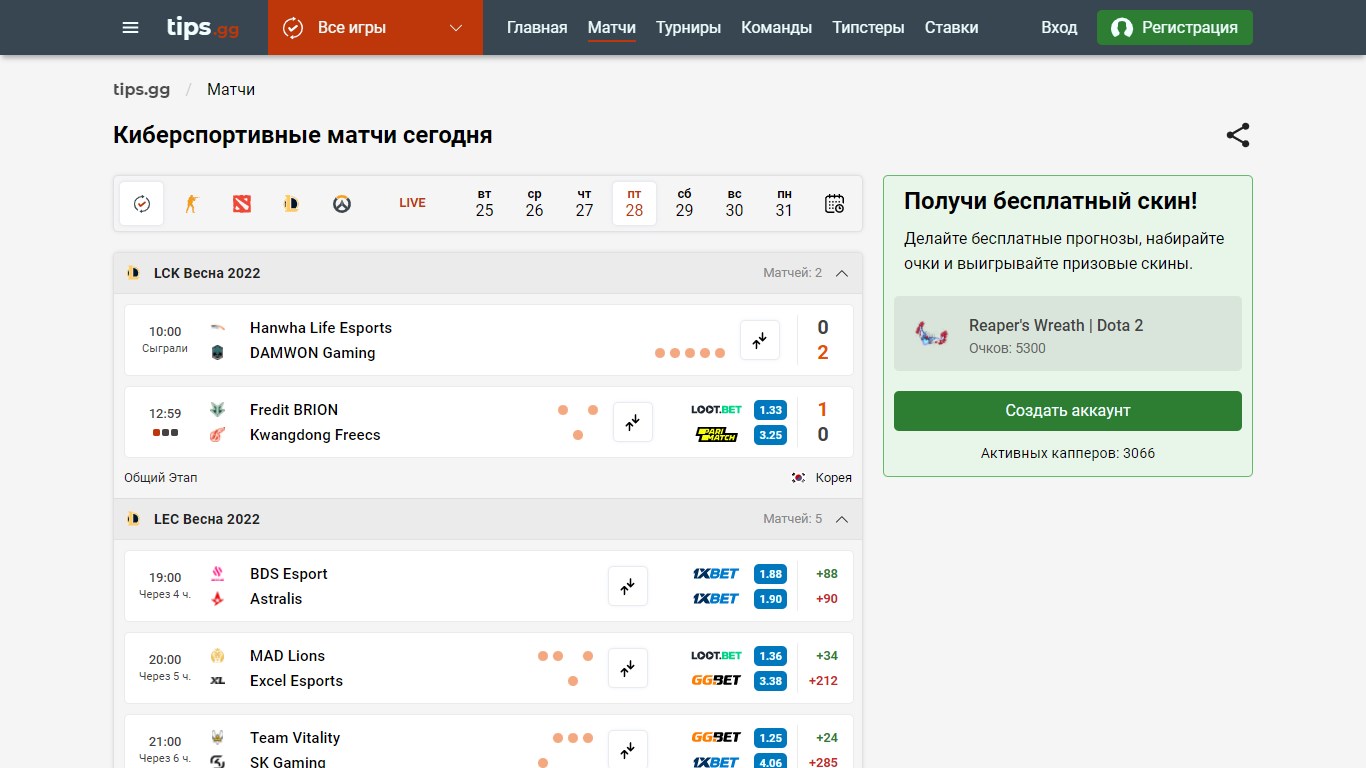Open the hamburger menu icon
Viewport: 1366px width, 768px height.
pos(130,27)
